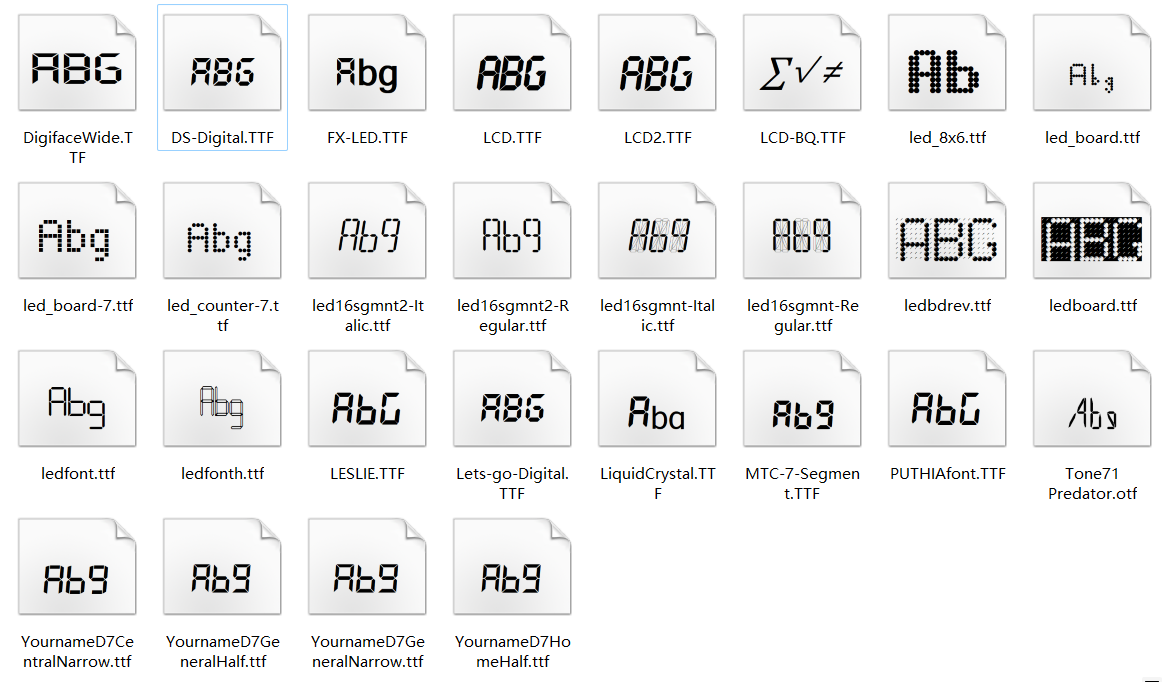Image resolution: width=1166 pixels, height=682 pixels.
Task: Choose the Tone71 Predator.otf font file
Action: pyautogui.click(x=1092, y=402)
